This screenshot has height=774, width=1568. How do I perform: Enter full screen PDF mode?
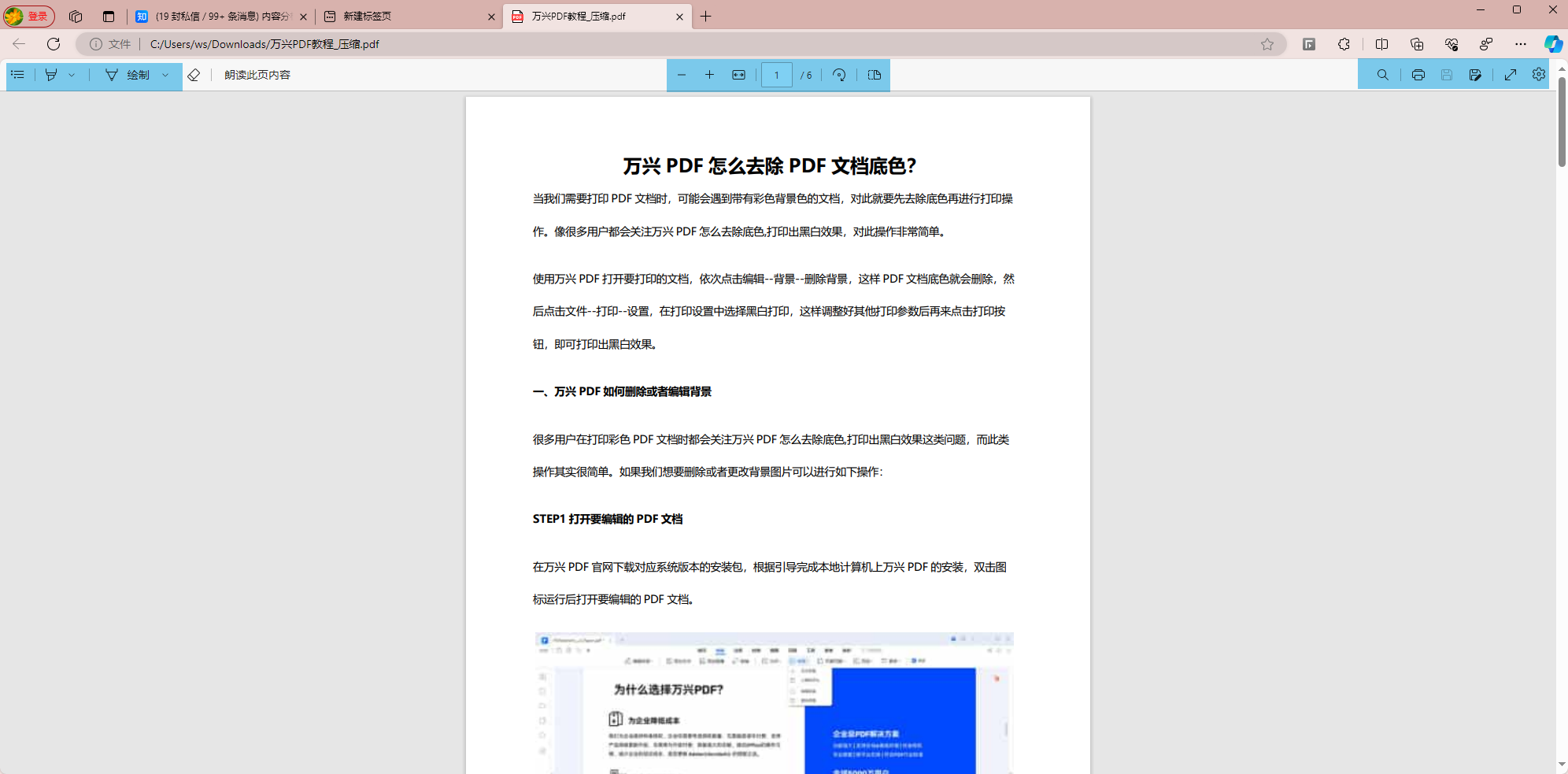click(x=1510, y=75)
